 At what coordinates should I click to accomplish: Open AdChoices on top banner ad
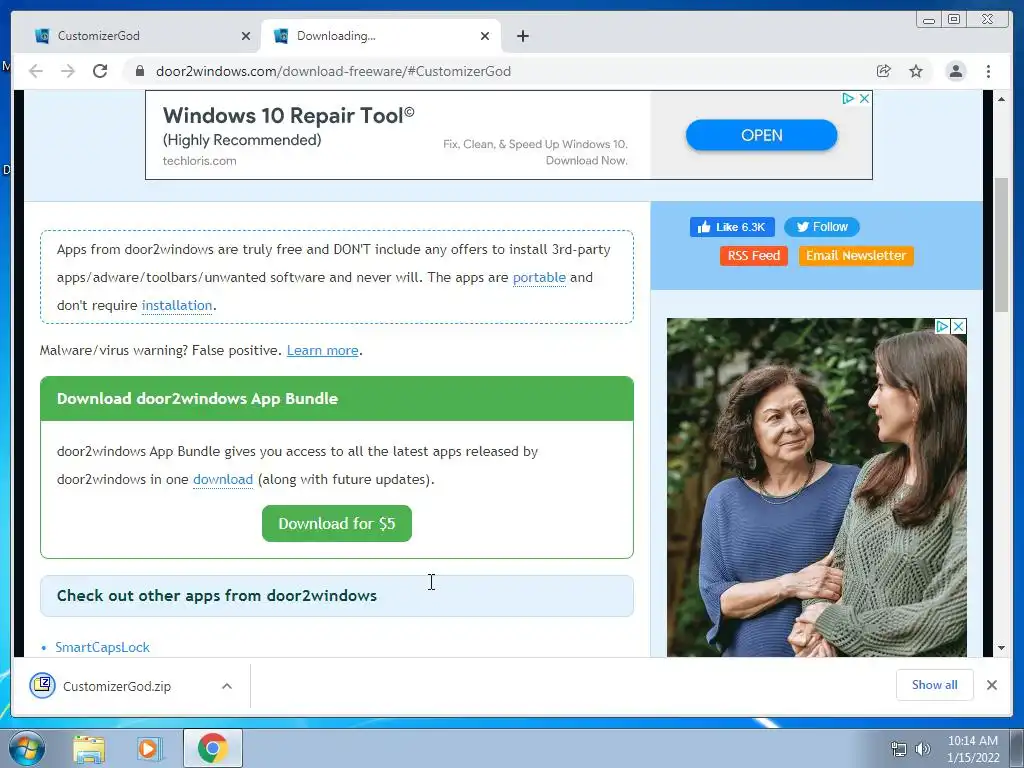coord(848,99)
